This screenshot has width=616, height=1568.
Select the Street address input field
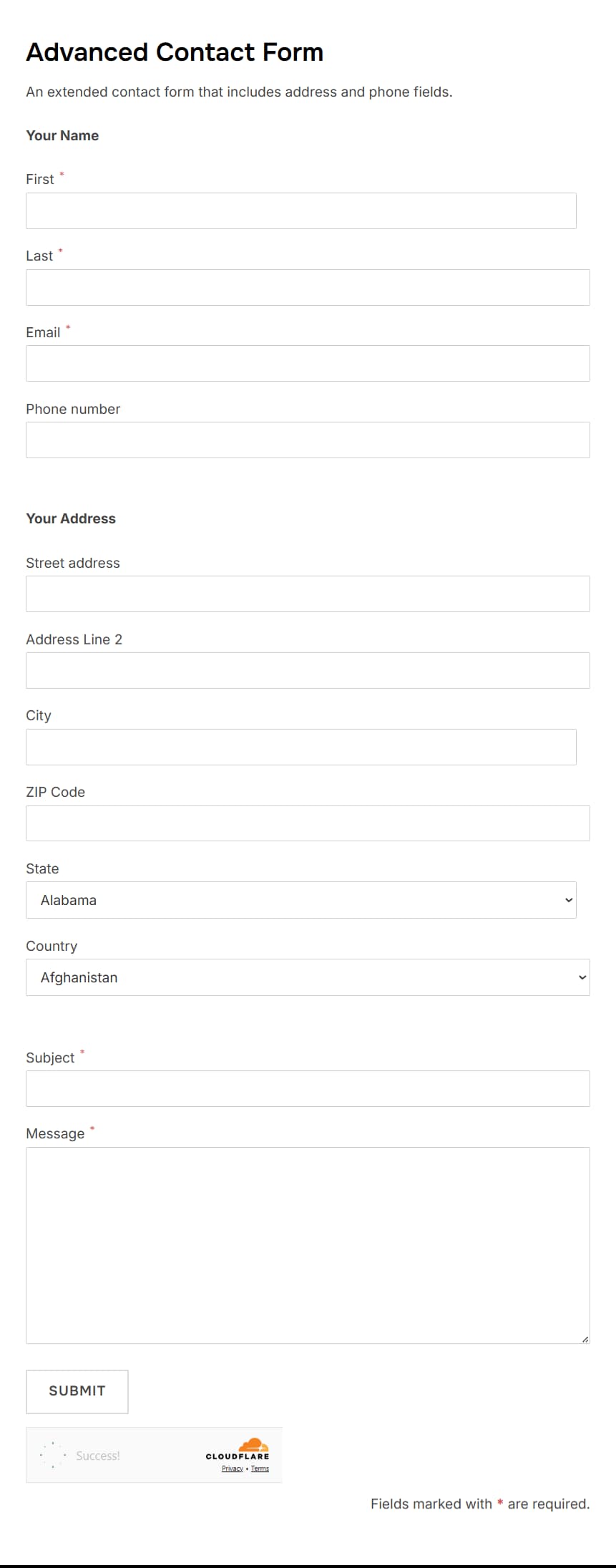[308, 593]
